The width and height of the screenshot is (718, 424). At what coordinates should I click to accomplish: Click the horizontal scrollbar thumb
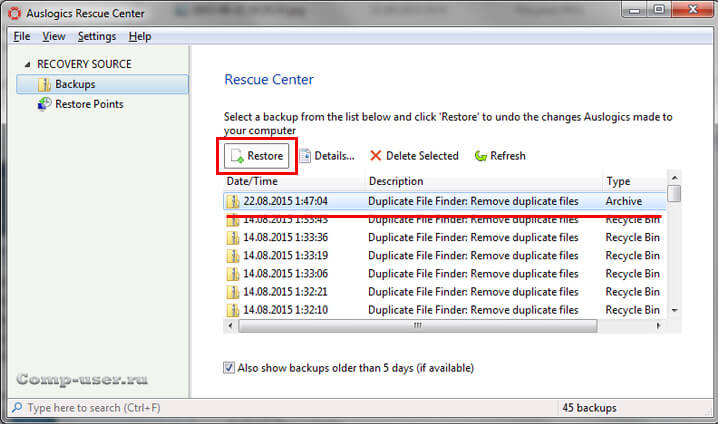418,326
